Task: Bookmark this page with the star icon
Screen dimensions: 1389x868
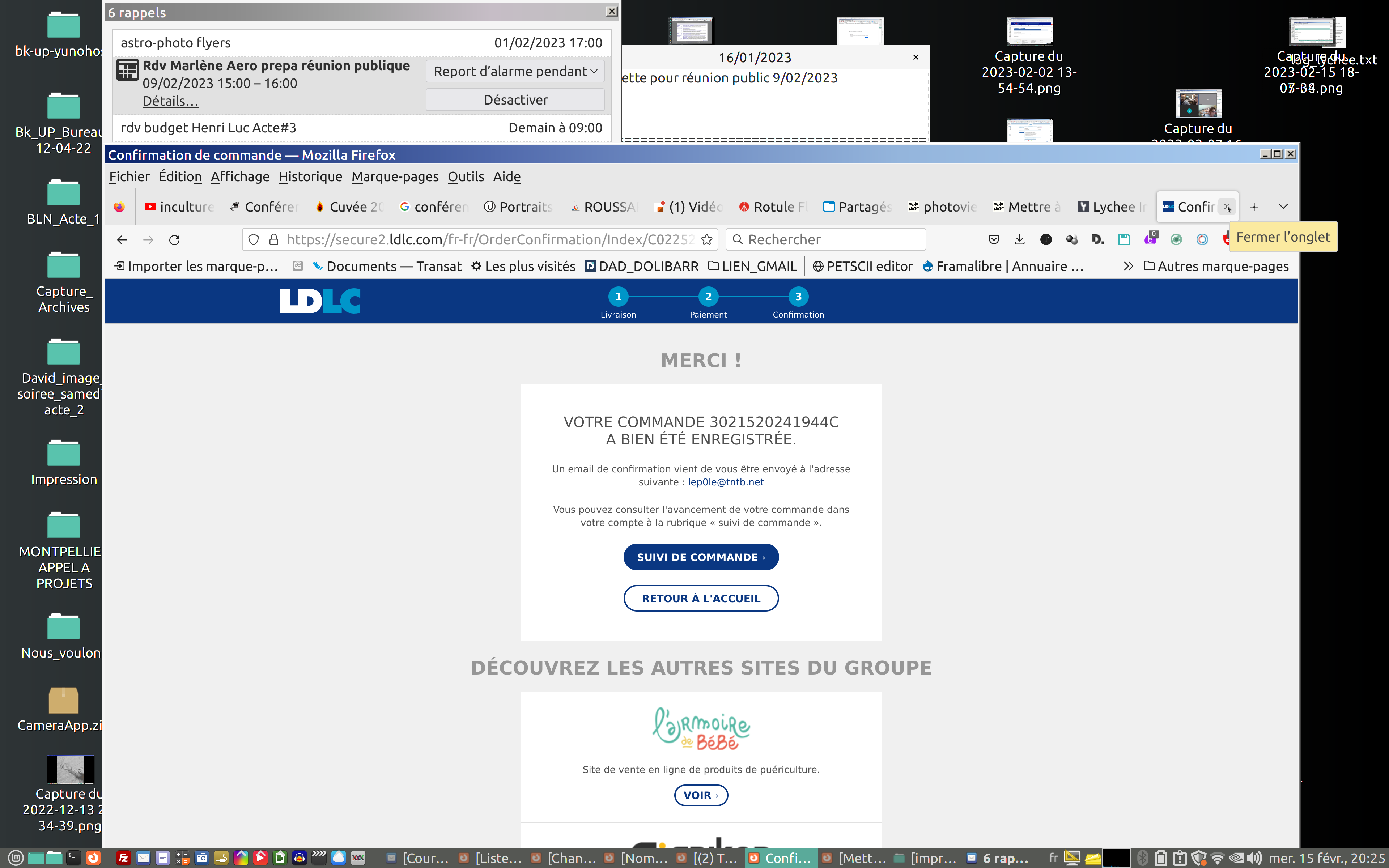Action: [x=706, y=239]
